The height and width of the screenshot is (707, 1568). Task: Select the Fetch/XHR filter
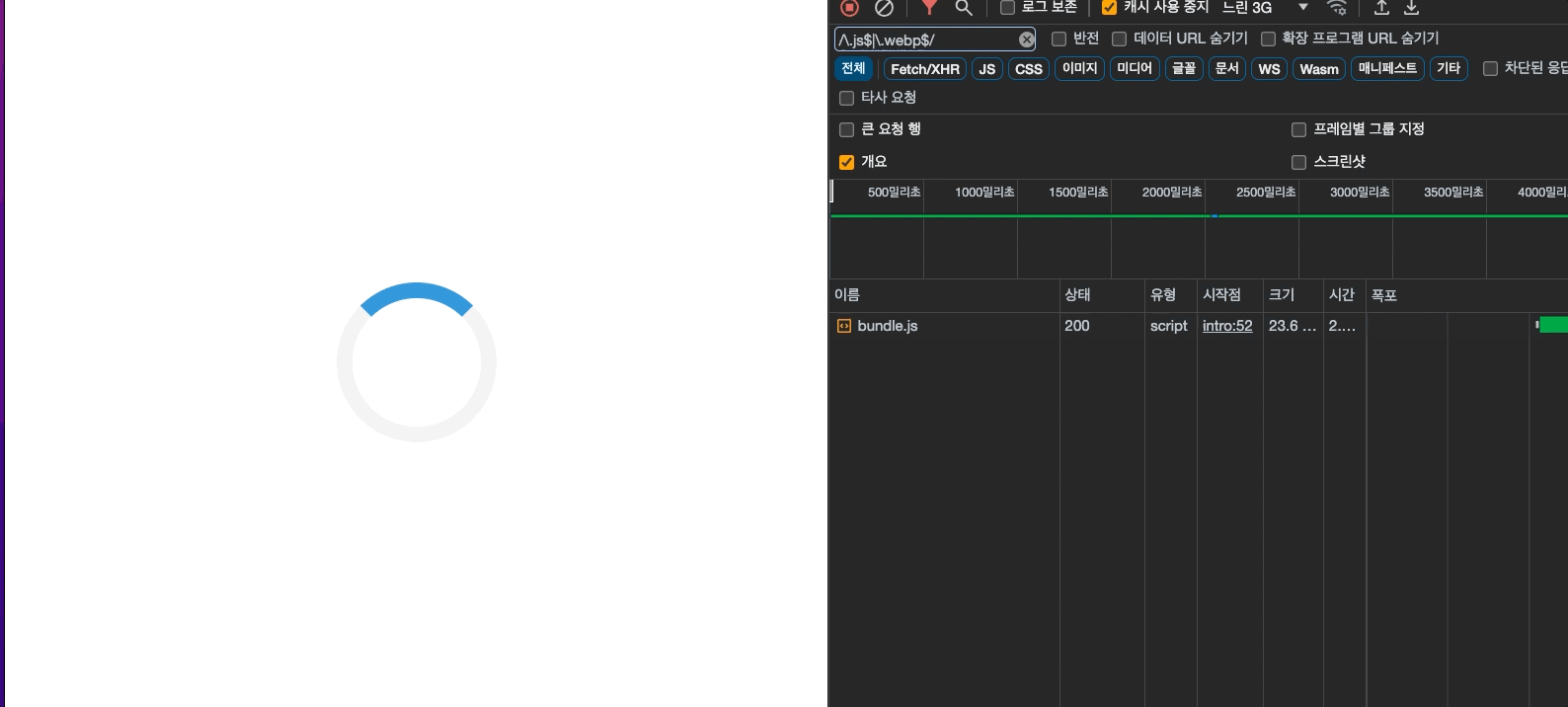pos(924,69)
